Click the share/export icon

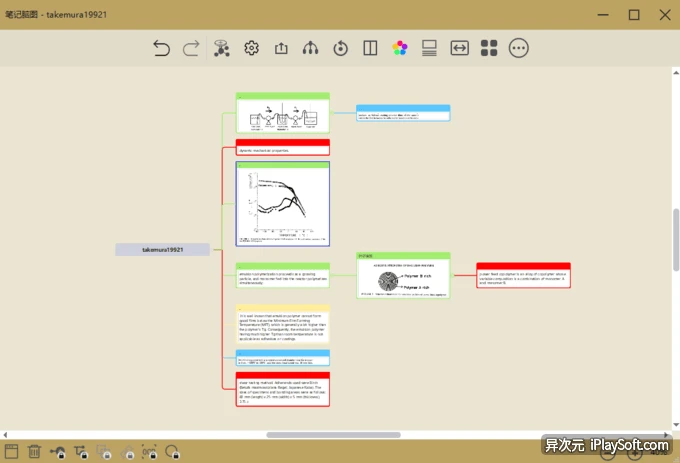pyautogui.click(x=281, y=48)
